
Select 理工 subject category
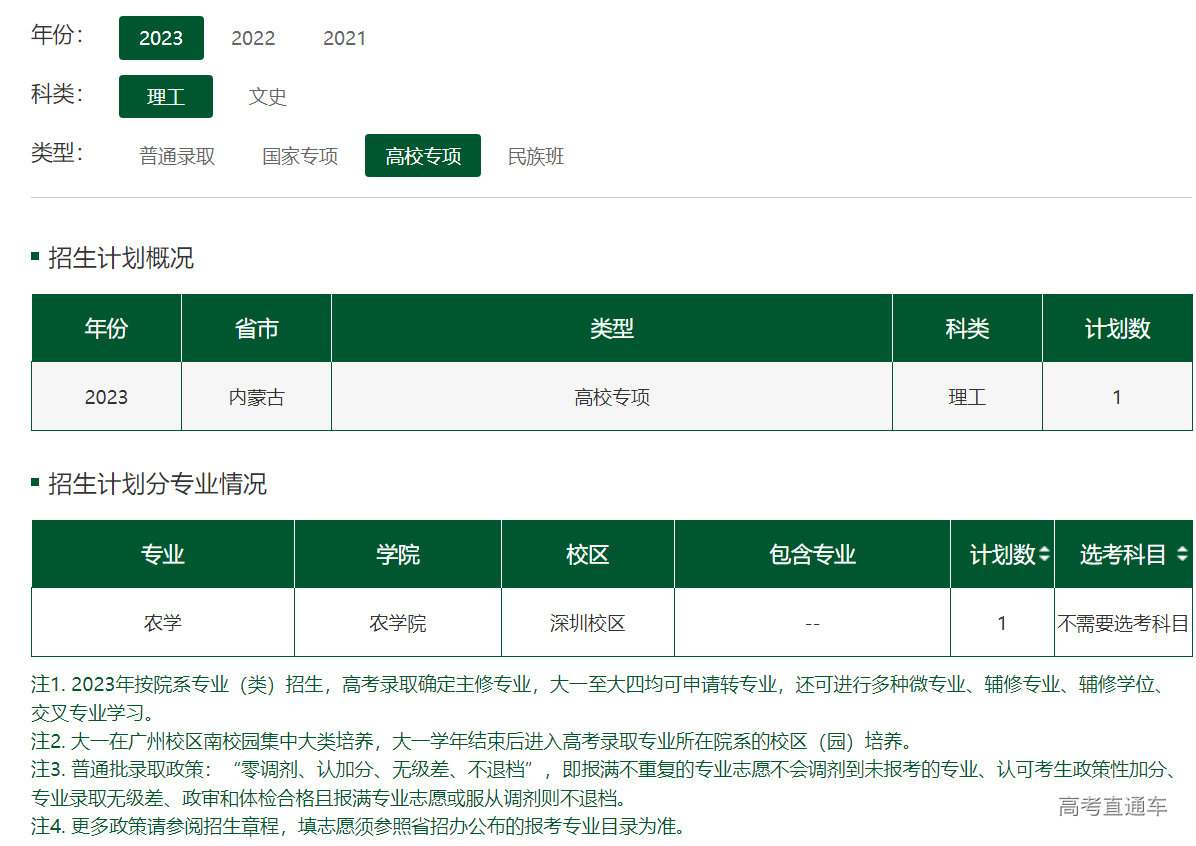[166, 97]
